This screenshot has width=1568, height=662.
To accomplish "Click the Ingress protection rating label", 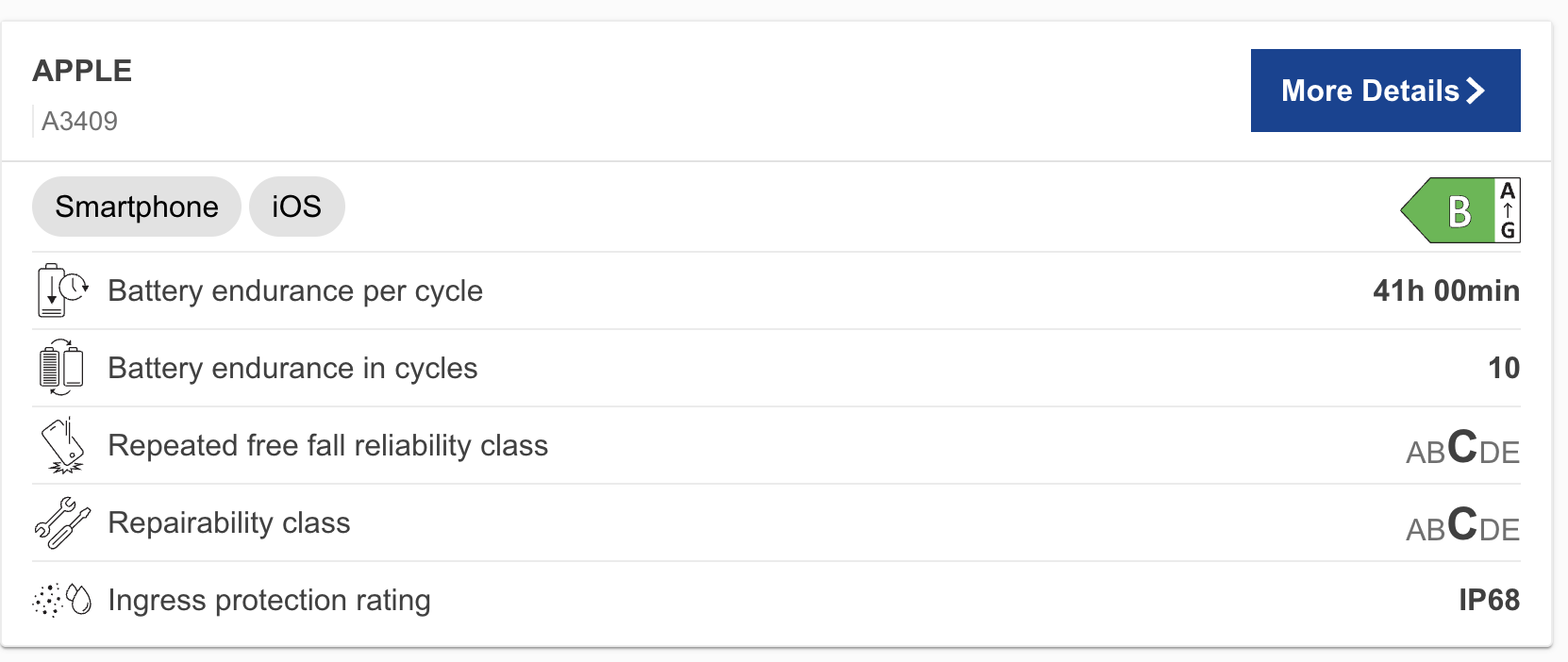I will (269, 600).
